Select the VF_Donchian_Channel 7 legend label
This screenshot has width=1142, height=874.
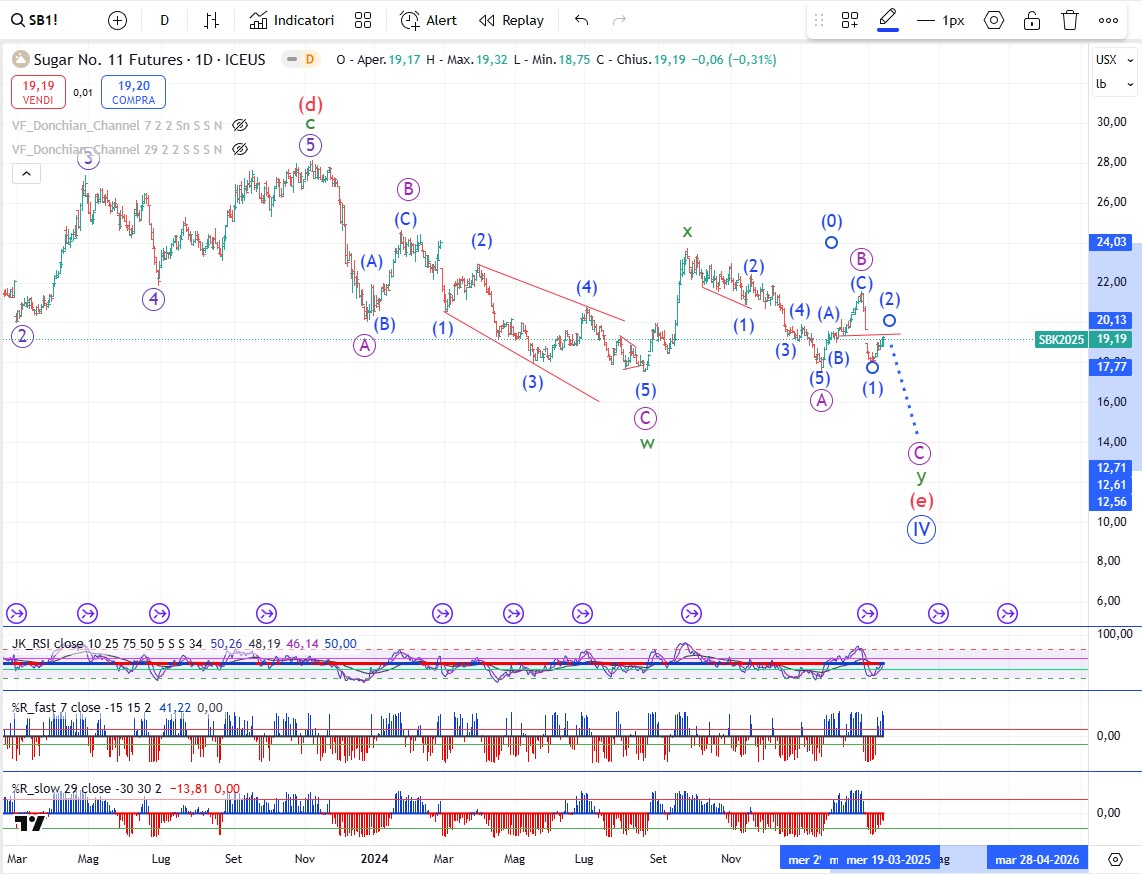[117, 125]
